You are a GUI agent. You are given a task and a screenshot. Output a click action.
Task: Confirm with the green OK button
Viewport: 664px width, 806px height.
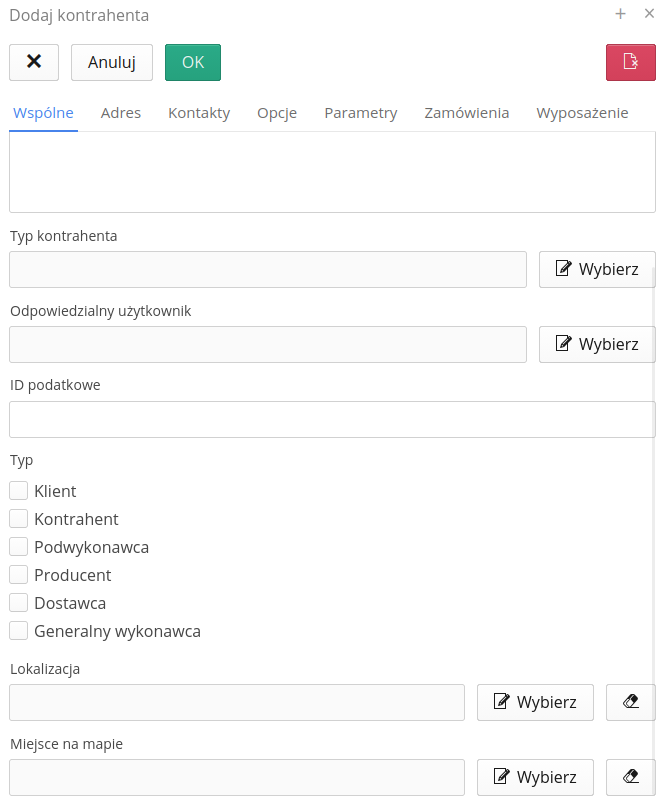click(x=193, y=62)
